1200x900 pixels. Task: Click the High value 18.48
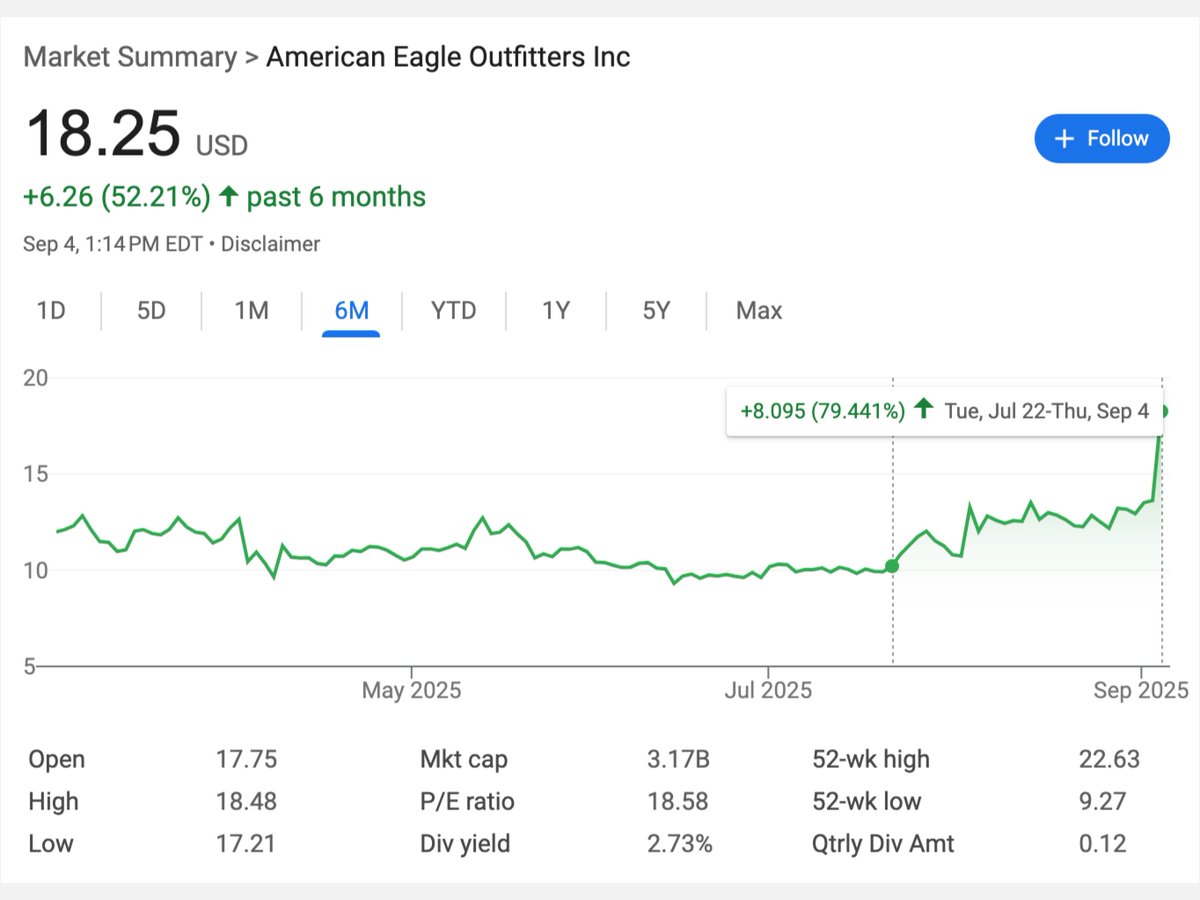(246, 802)
